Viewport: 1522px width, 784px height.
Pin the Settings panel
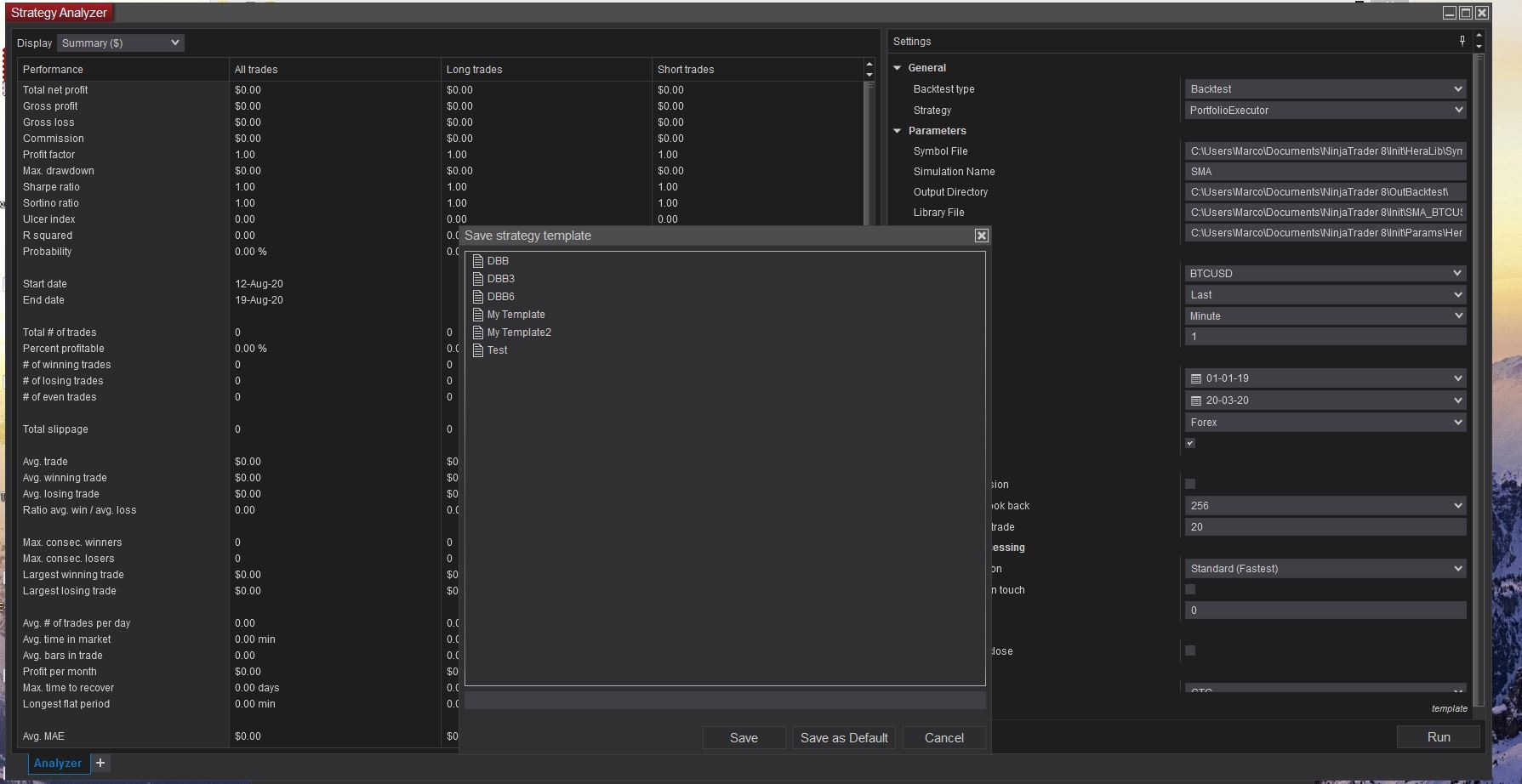coord(1462,41)
